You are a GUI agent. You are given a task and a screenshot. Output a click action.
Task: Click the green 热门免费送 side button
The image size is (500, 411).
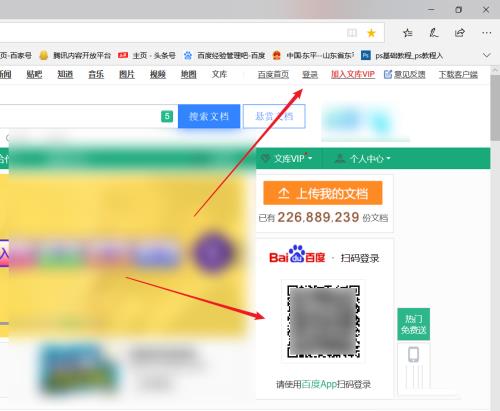coord(414,324)
